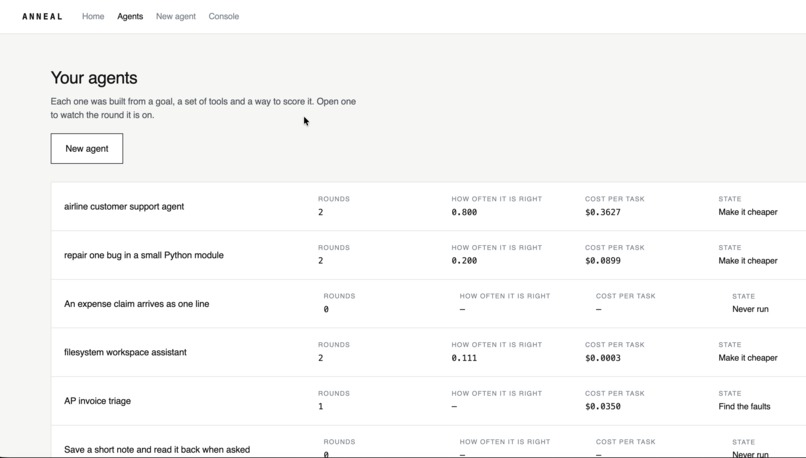Open New agent in top navigation

[176, 16]
